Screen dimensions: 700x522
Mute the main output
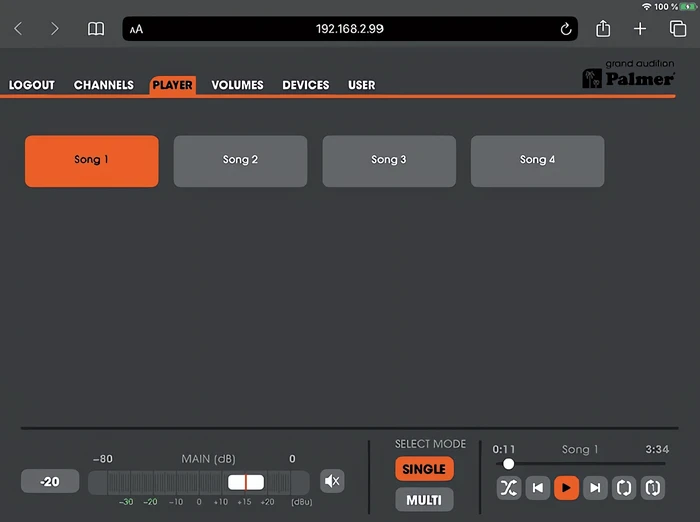332,481
